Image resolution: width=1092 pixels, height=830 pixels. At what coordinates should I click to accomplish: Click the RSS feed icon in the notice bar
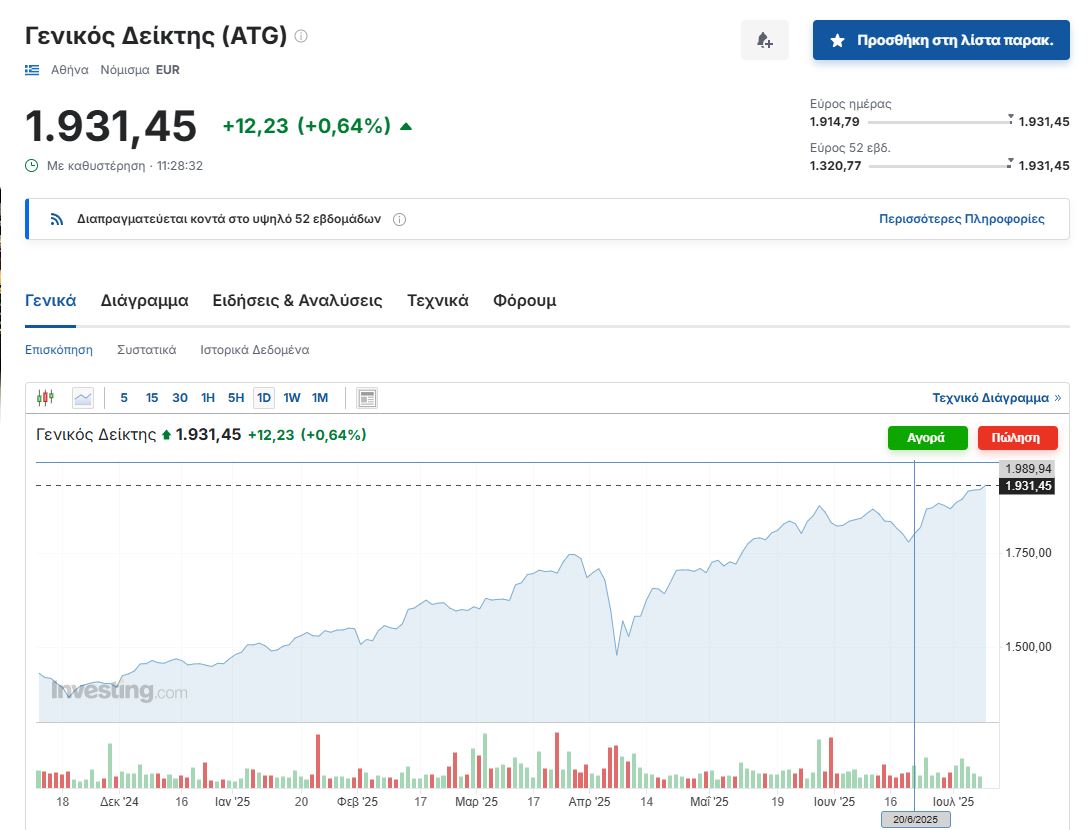(57, 219)
